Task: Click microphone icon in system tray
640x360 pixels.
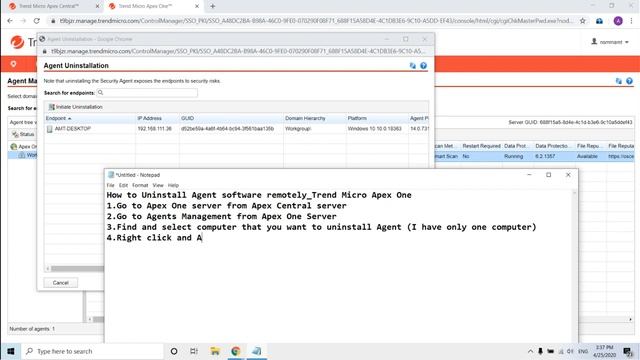Action: click(x=540, y=351)
